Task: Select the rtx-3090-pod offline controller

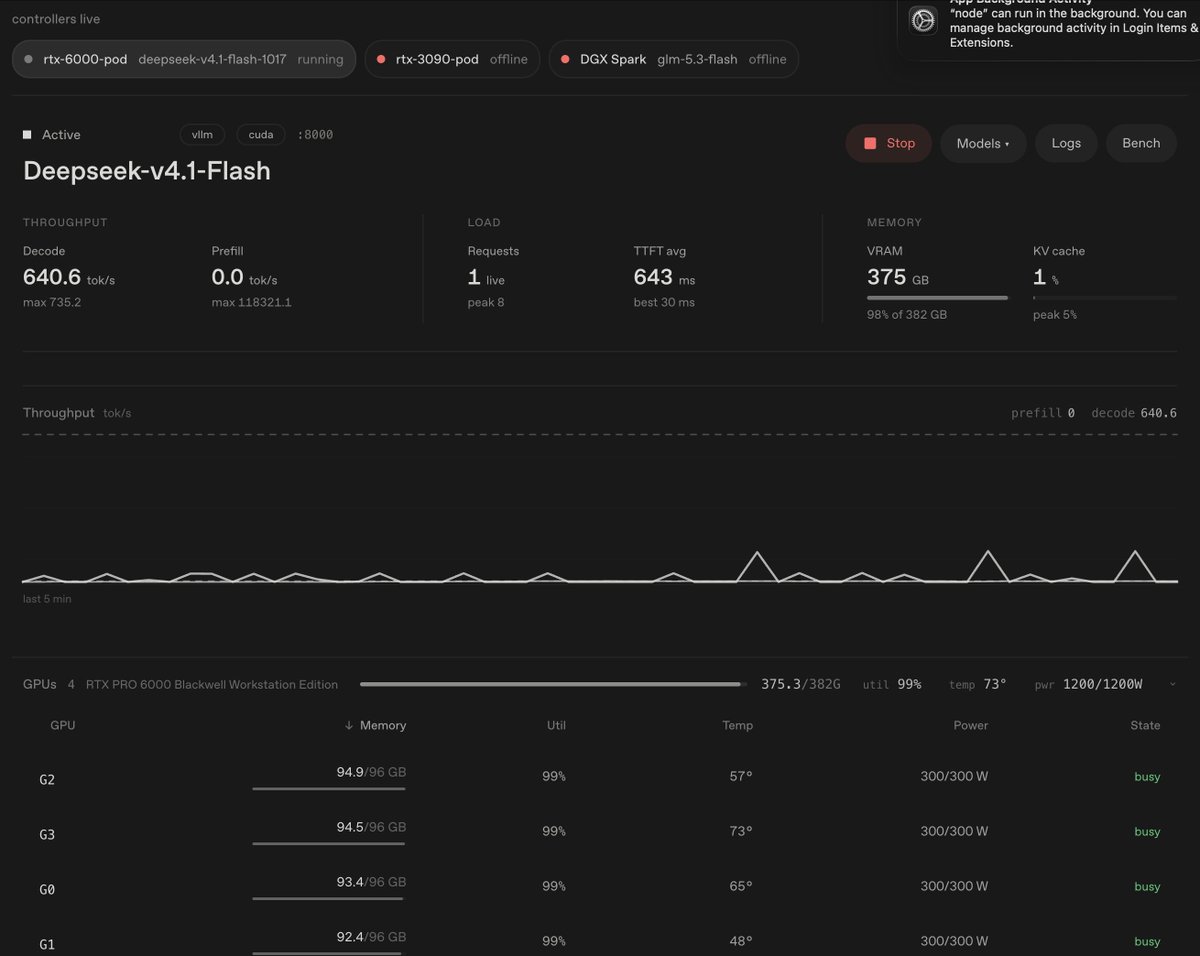Action: (x=452, y=59)
